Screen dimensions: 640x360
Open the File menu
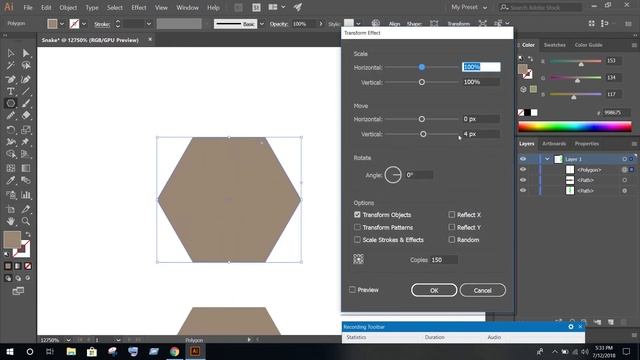(28, 7)
